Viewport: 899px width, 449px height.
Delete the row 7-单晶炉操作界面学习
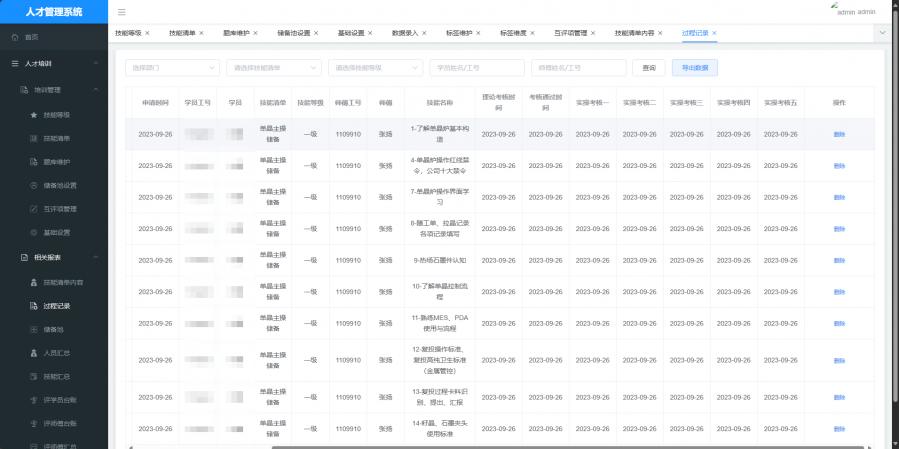[839, 197]
